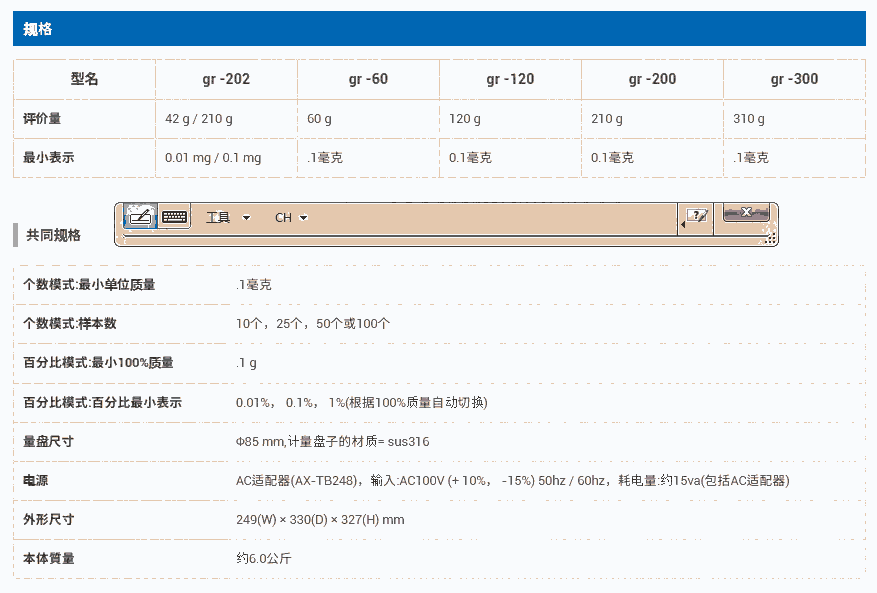Click the gr -120 column header
This screenshot has width=877, height=593.
pos(510,79)
